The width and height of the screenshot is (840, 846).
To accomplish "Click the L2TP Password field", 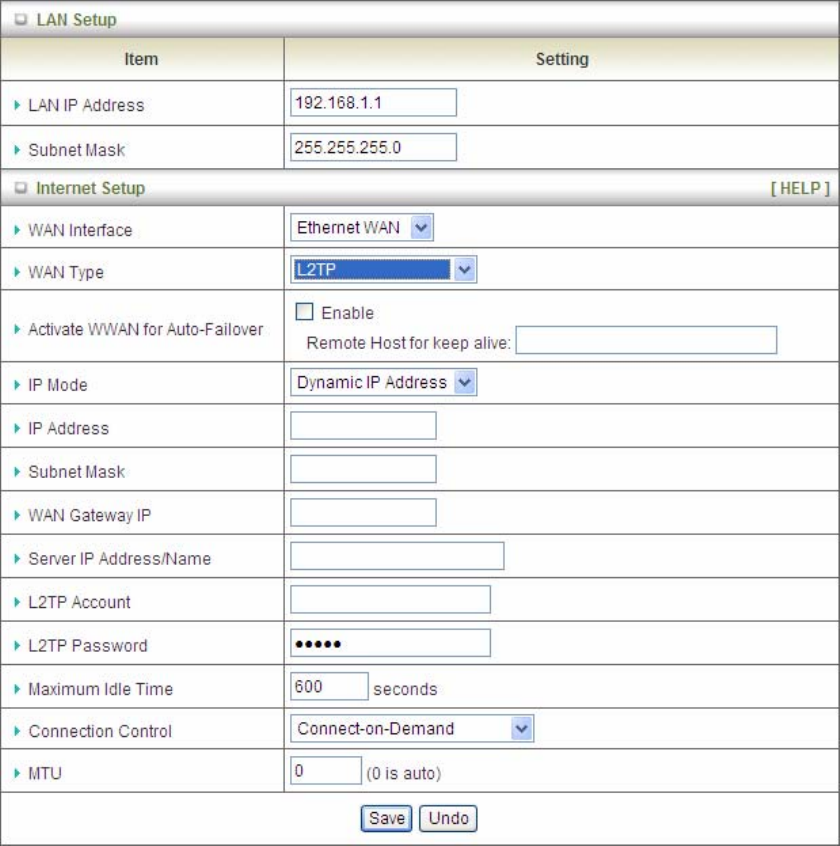I will pyautogui.click(x=390, y=643).
